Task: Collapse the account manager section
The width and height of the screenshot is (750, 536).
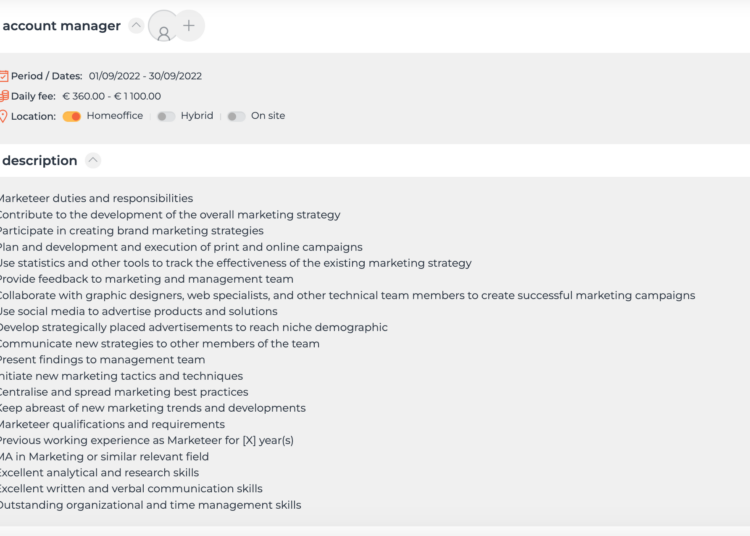Action: pyautogui.click(x=136, y=26)
